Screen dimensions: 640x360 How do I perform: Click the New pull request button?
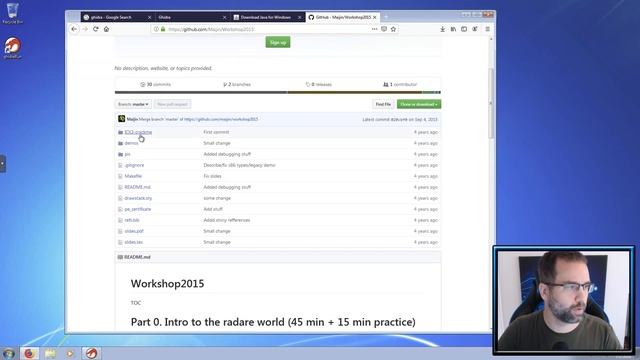coord(172,104)
